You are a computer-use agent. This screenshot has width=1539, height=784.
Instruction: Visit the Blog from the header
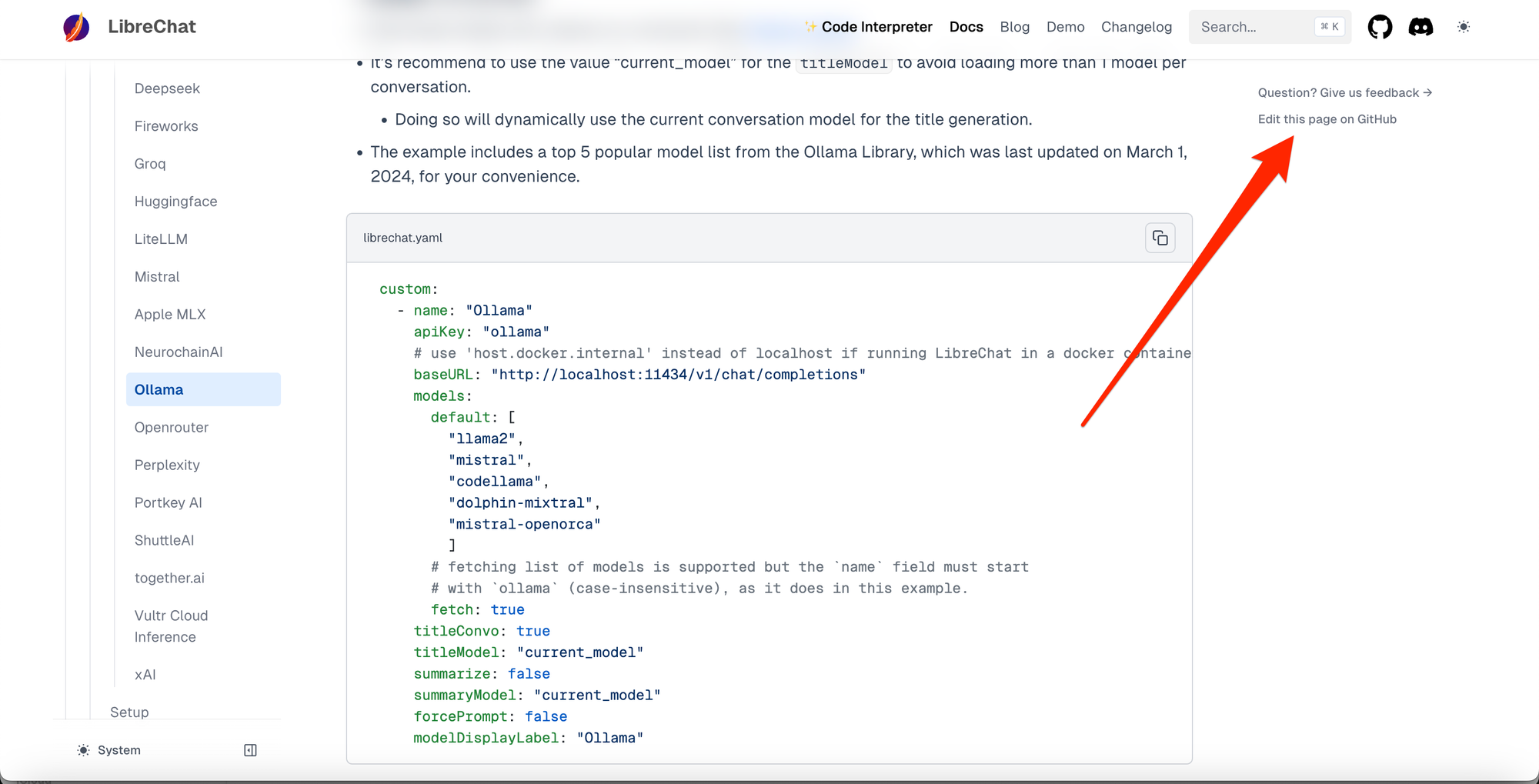(x=1014, y=27)
